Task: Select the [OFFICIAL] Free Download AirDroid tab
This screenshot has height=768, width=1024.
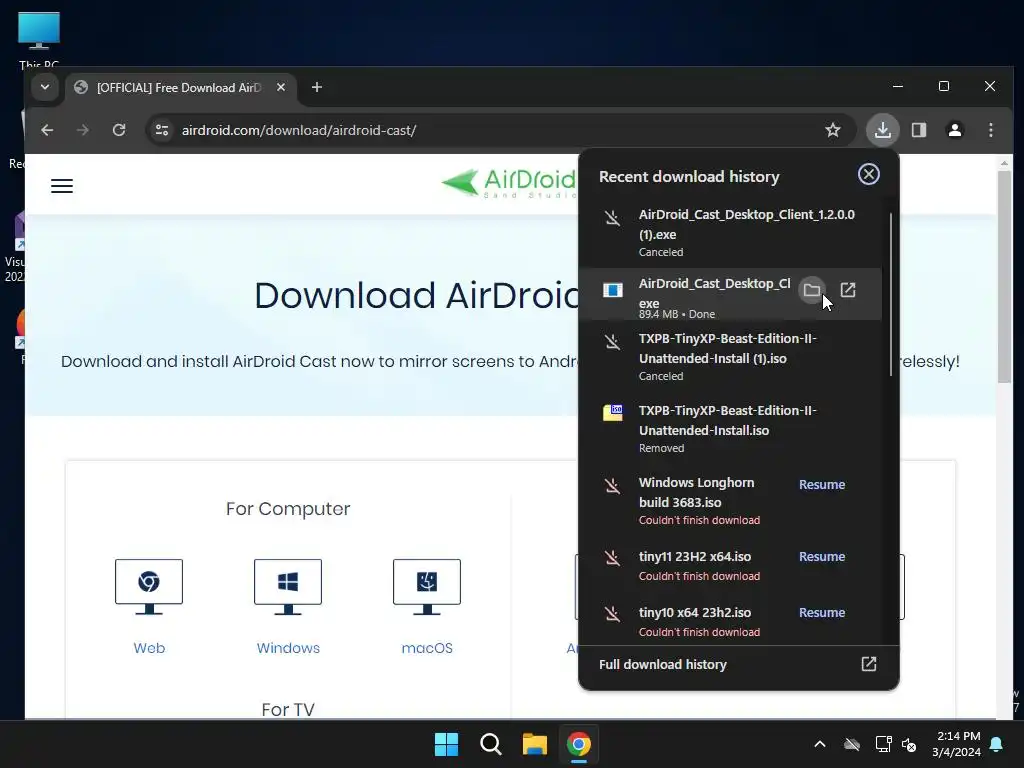Action: (180, 88)
